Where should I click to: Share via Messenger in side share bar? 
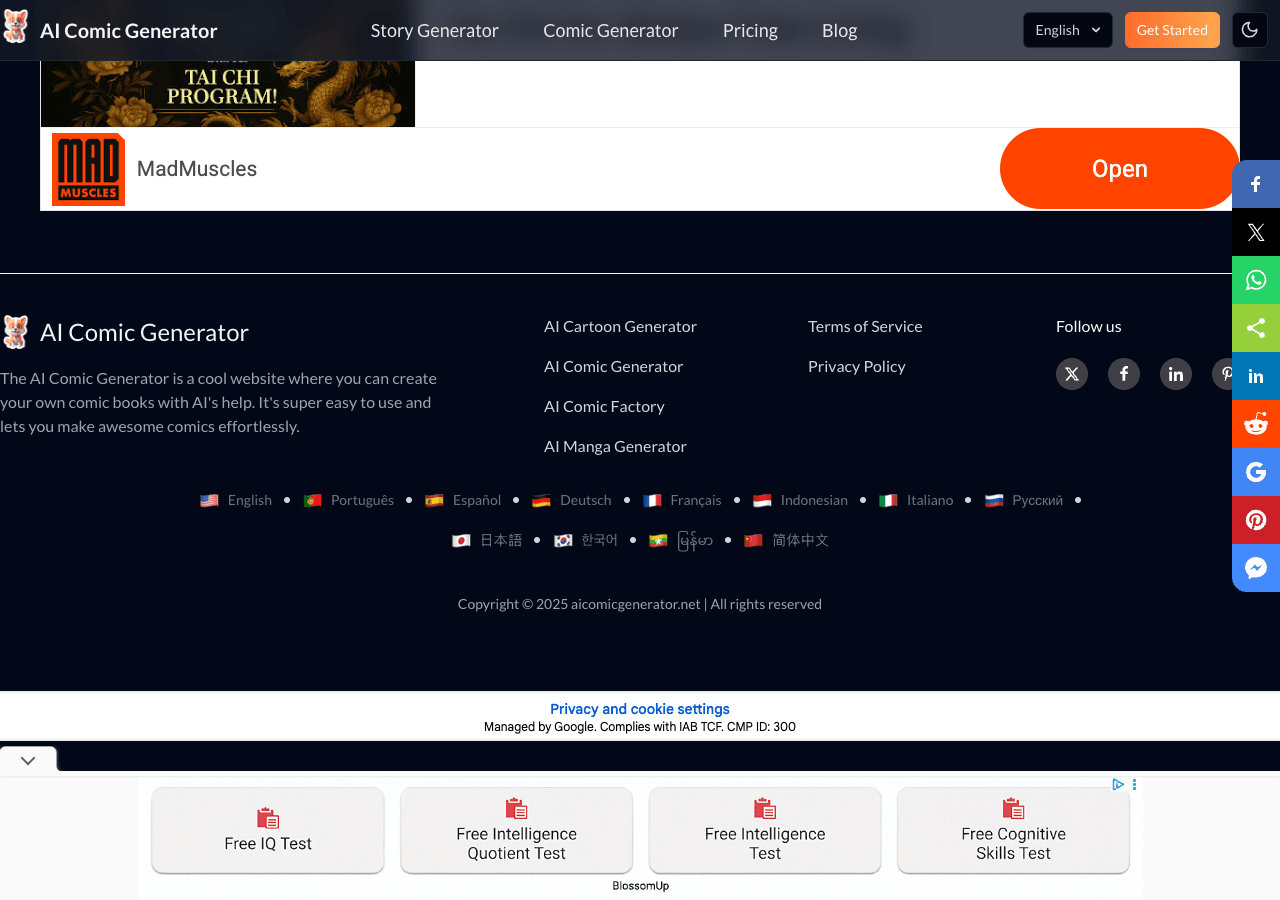[1256, 568]
